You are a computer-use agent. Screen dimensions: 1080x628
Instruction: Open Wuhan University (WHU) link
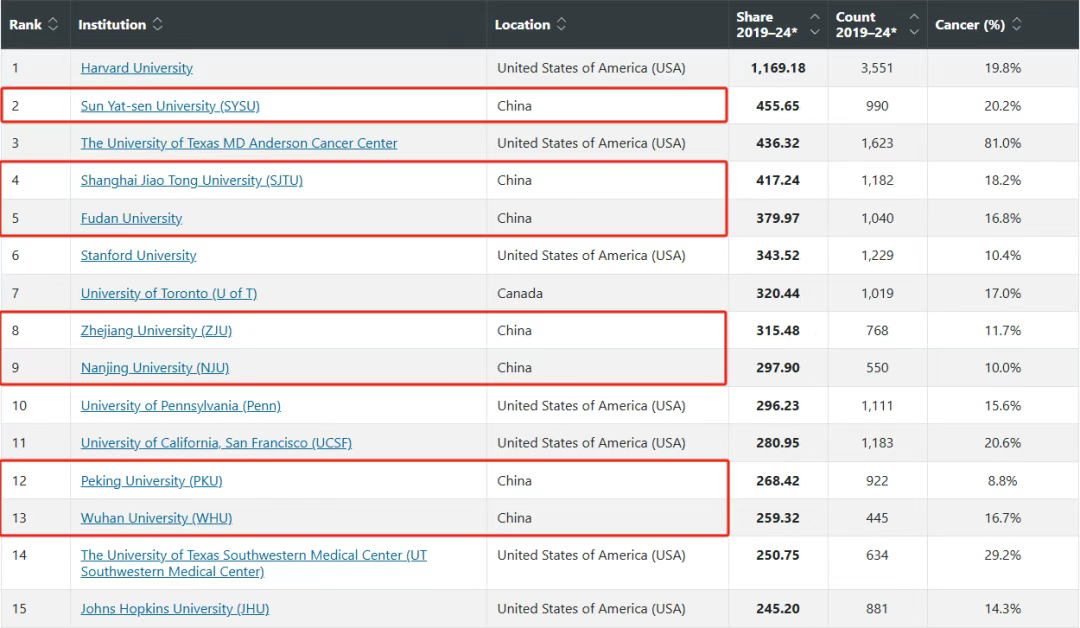(x=156, y=518)
